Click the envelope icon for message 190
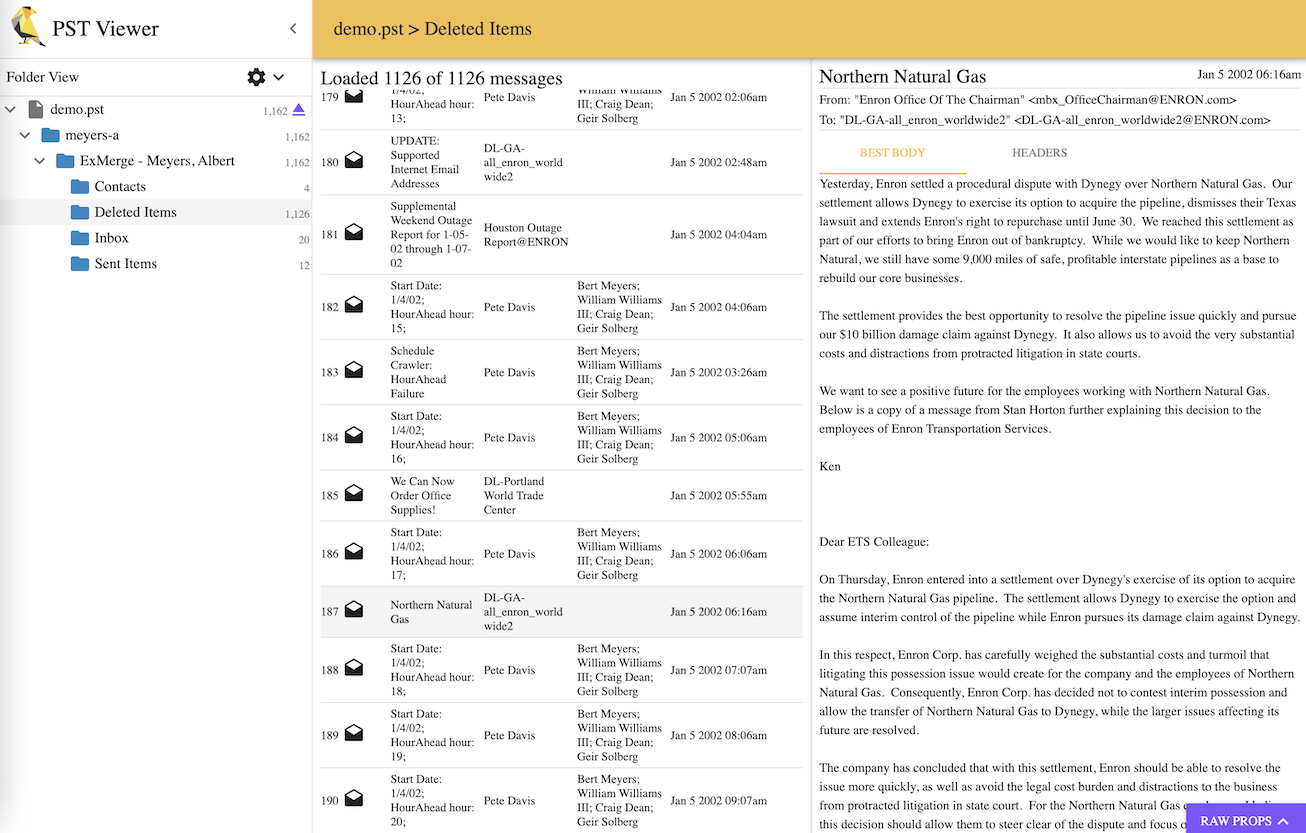This screenshot has width=1306, height=833. (x=354, y=800)
